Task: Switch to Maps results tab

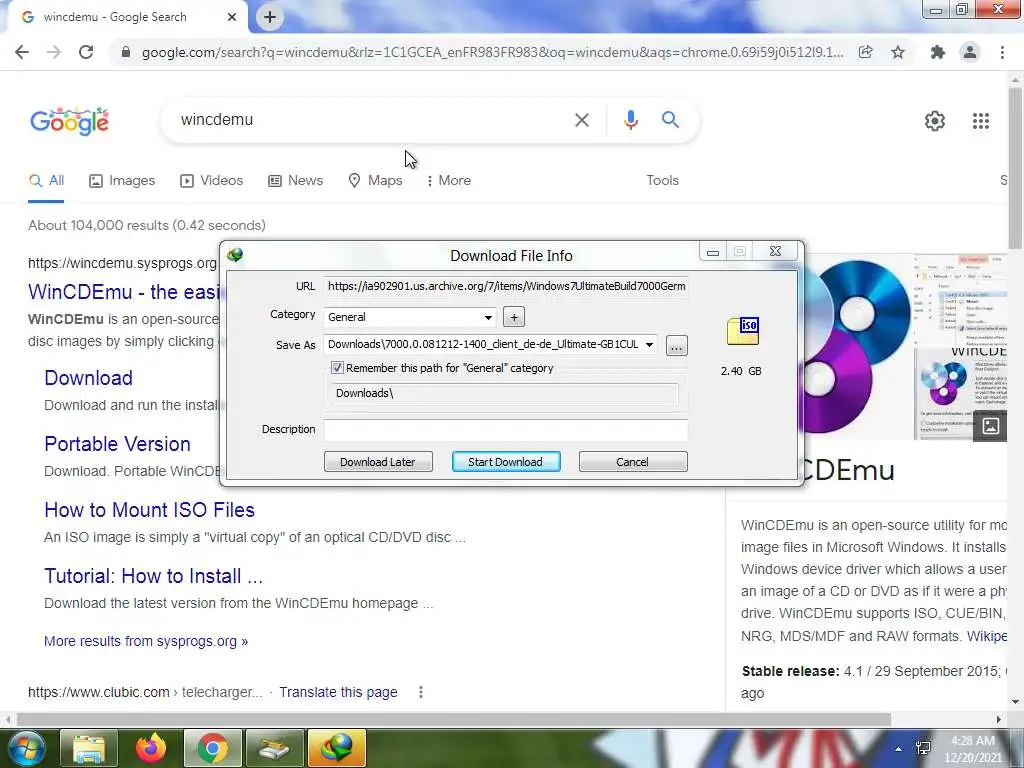Action: click(x=376, y=181)
